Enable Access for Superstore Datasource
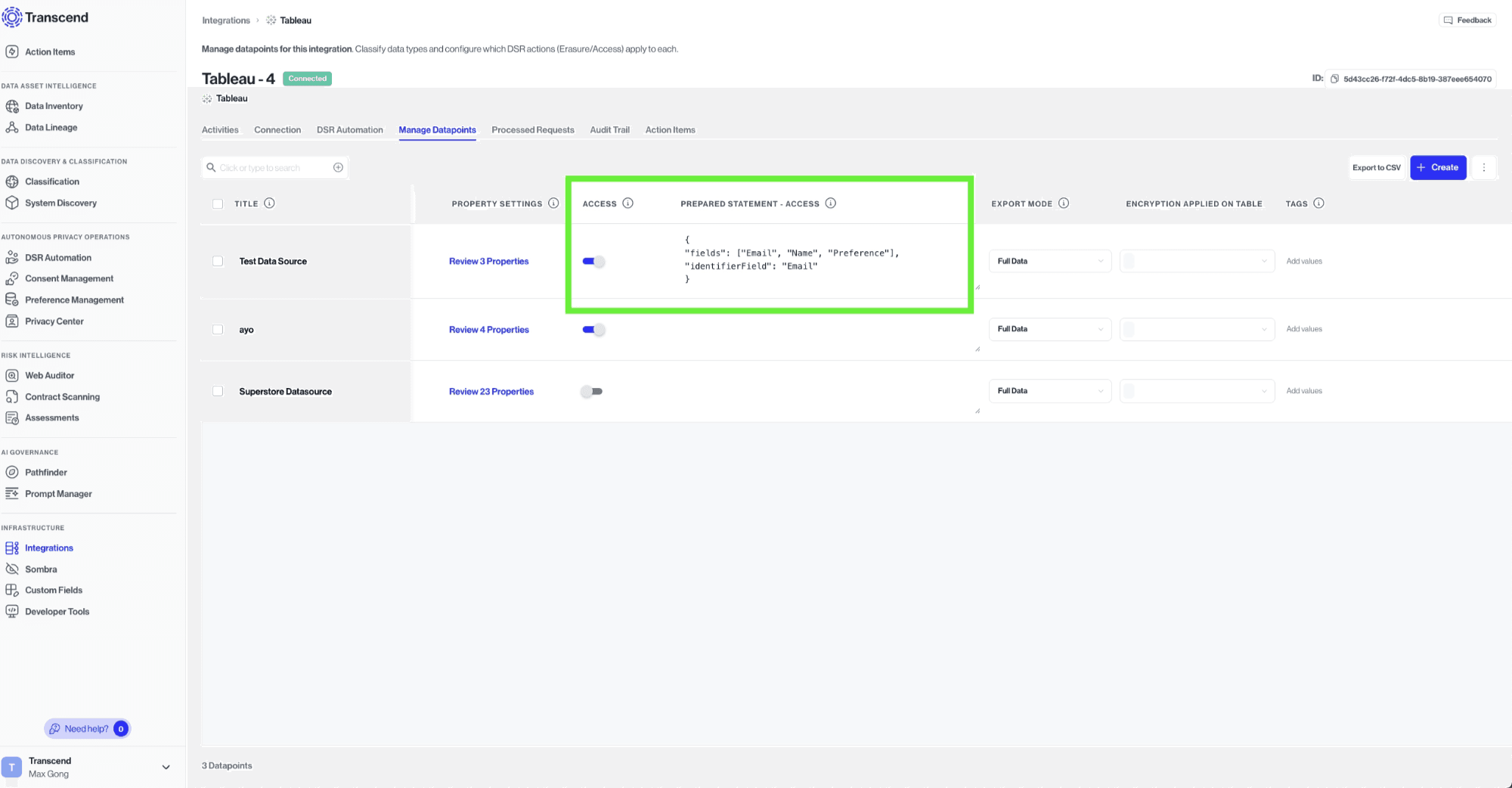1512x788 pixels. (592, 391)
